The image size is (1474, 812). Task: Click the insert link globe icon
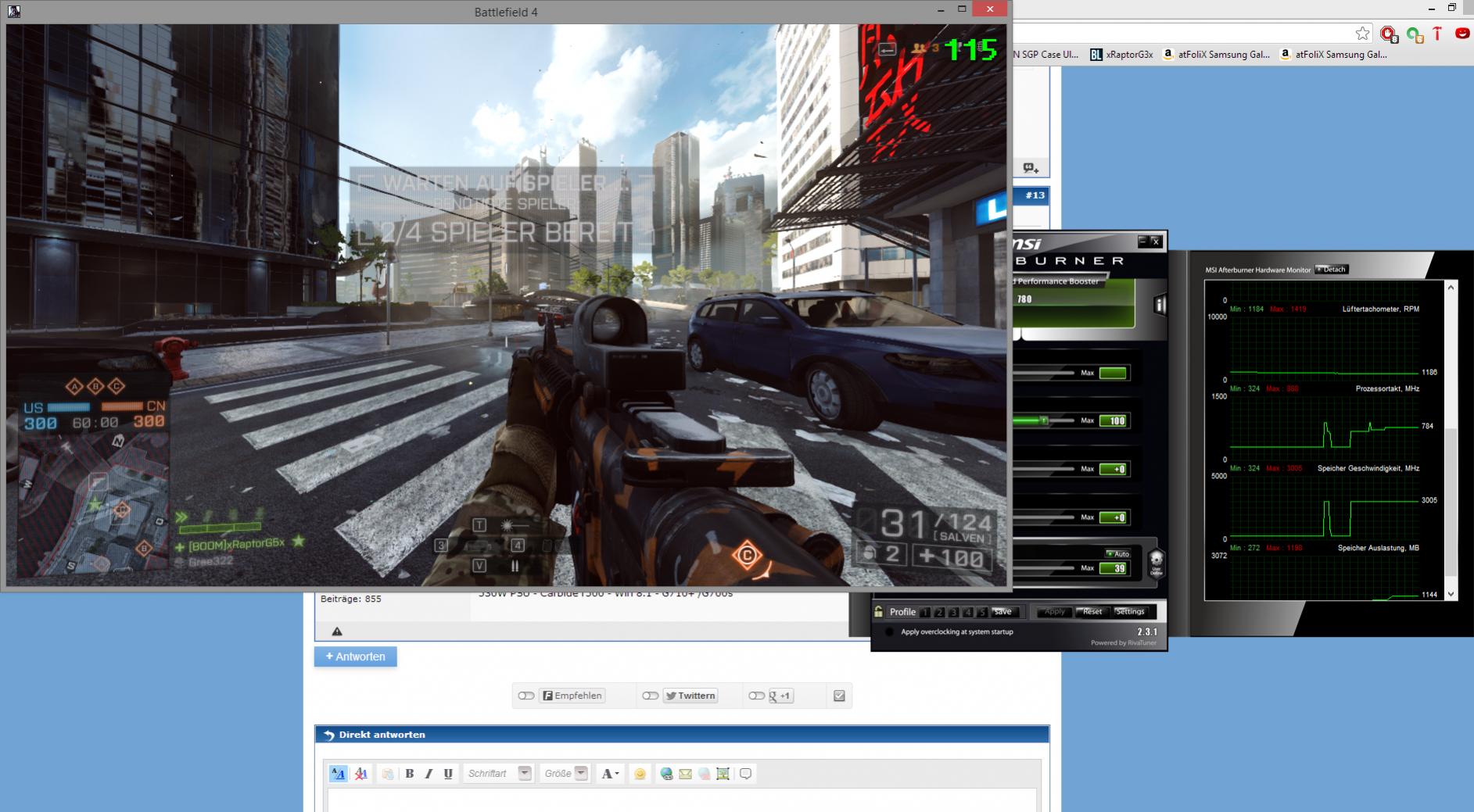coord(666,774)
